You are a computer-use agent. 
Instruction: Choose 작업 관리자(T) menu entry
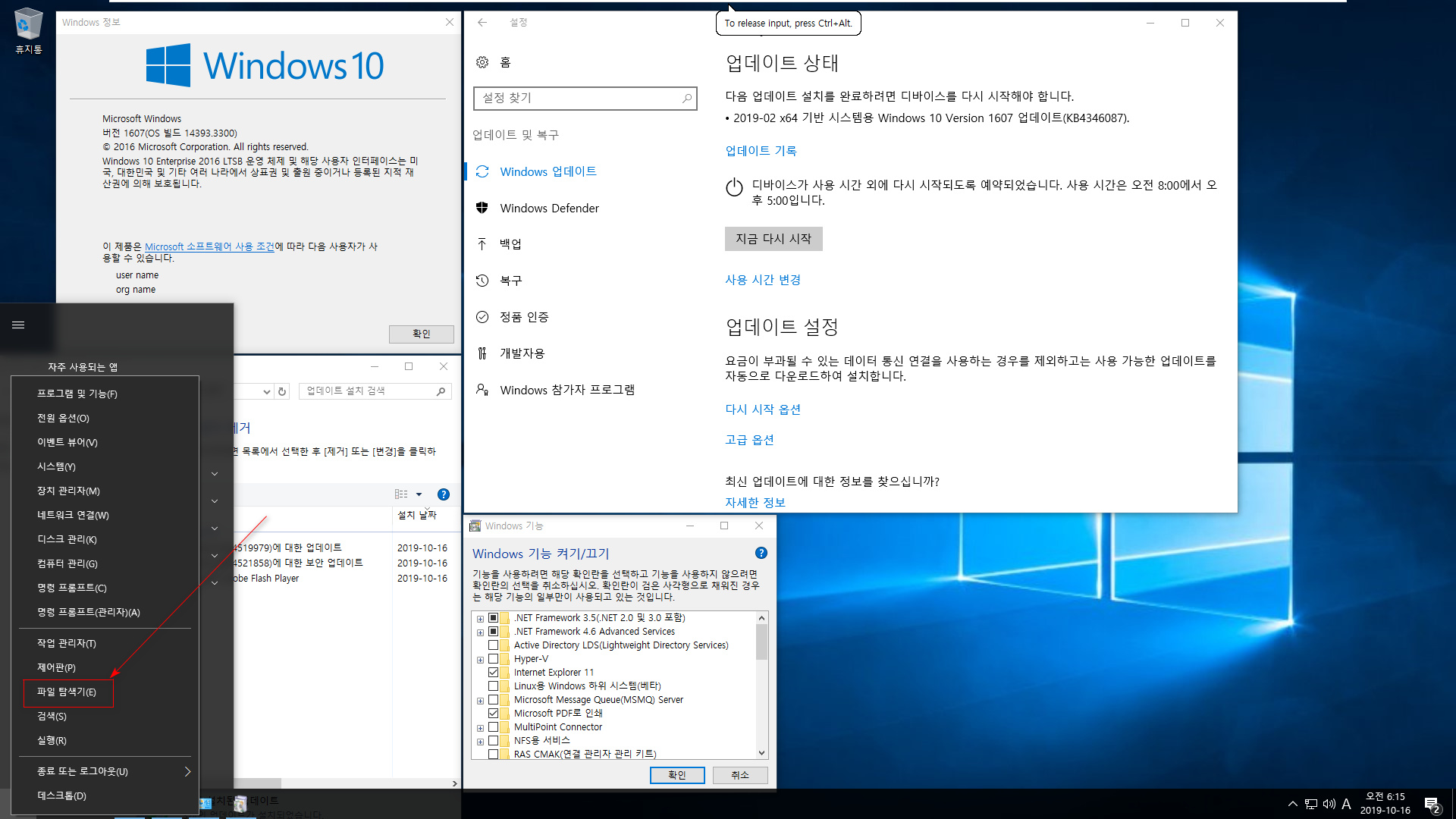(105, 643)
